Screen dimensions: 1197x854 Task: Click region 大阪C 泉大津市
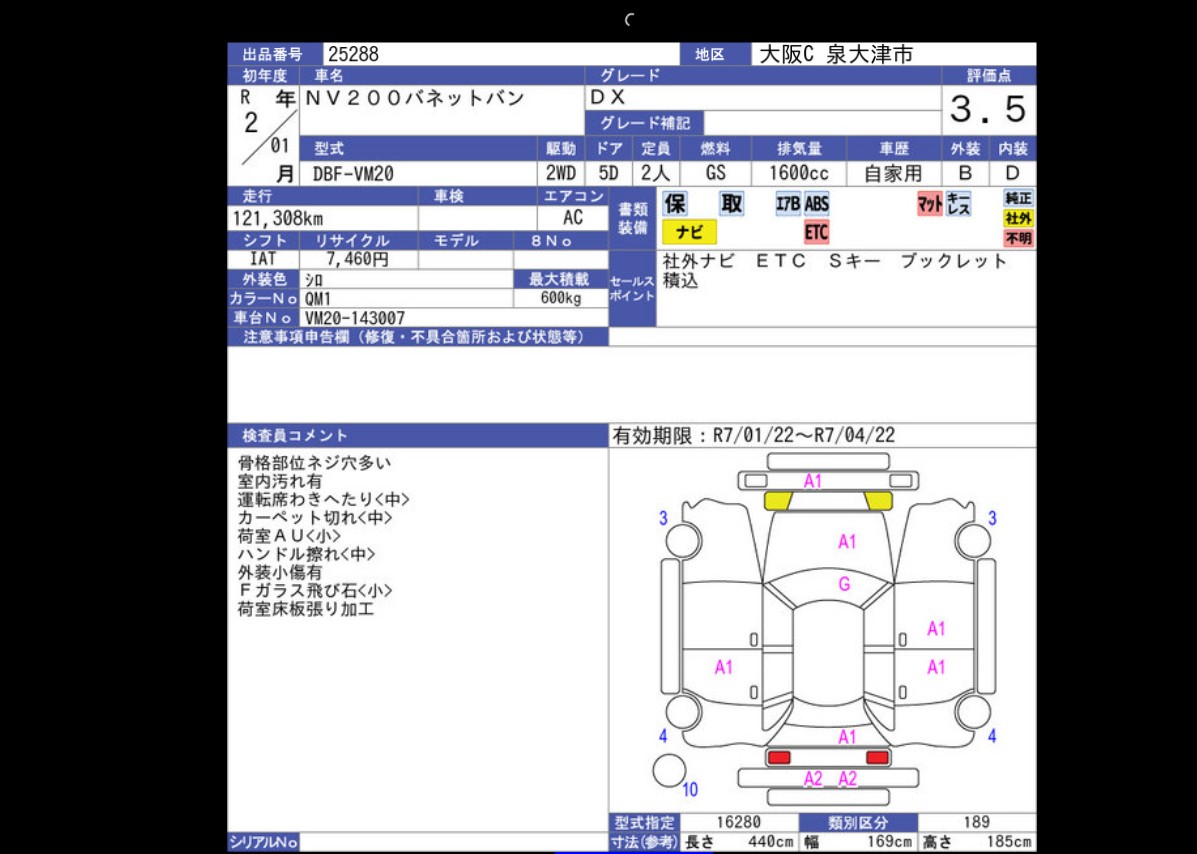coord(836,54)
